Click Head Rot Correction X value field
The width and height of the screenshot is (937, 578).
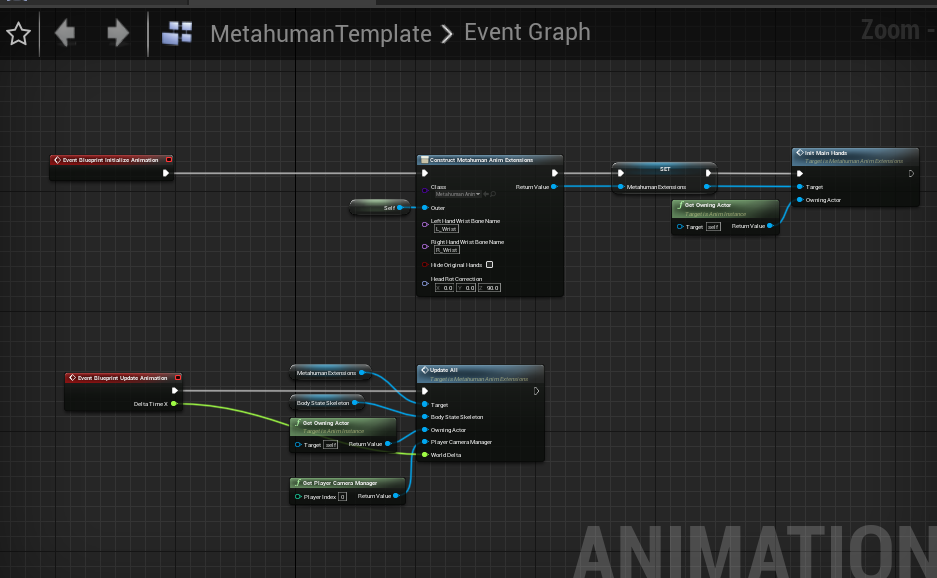[x=444, y=288]
